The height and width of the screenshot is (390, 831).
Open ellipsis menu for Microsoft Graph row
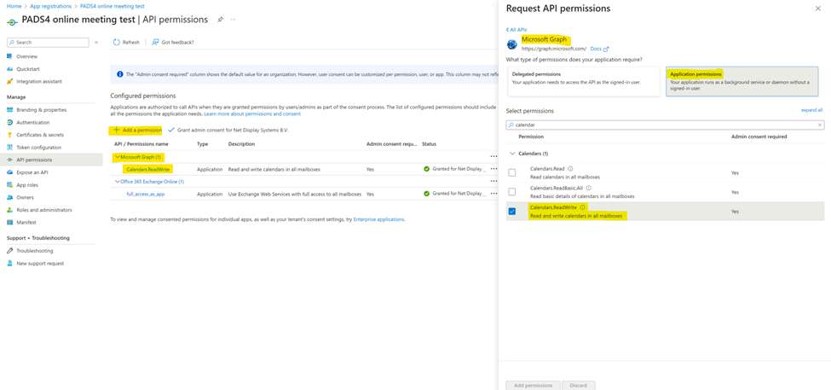tap(494, 157)
